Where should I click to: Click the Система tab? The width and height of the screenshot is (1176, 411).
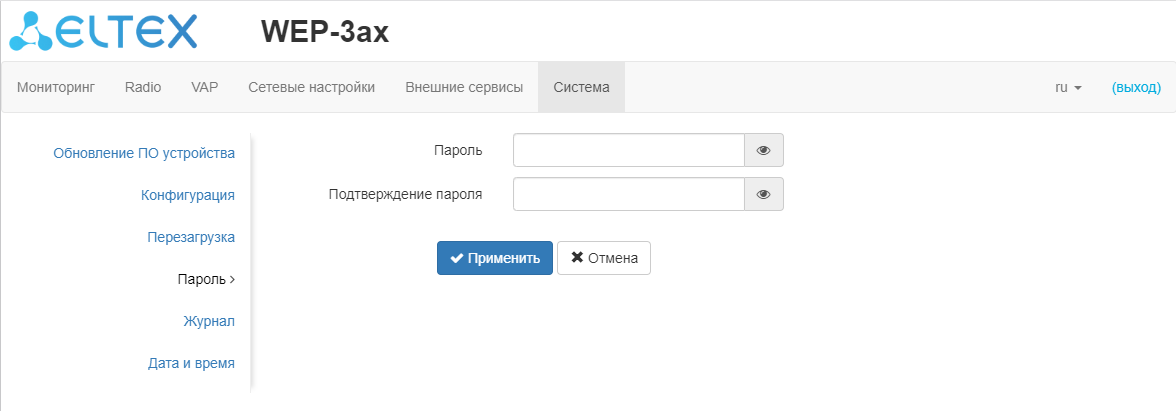coord(581,87)
